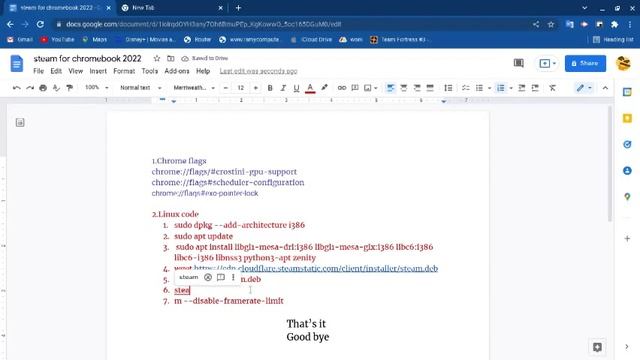Click the blue Share button
Viewport: 640px width, 360px height.
coord(585,63)
